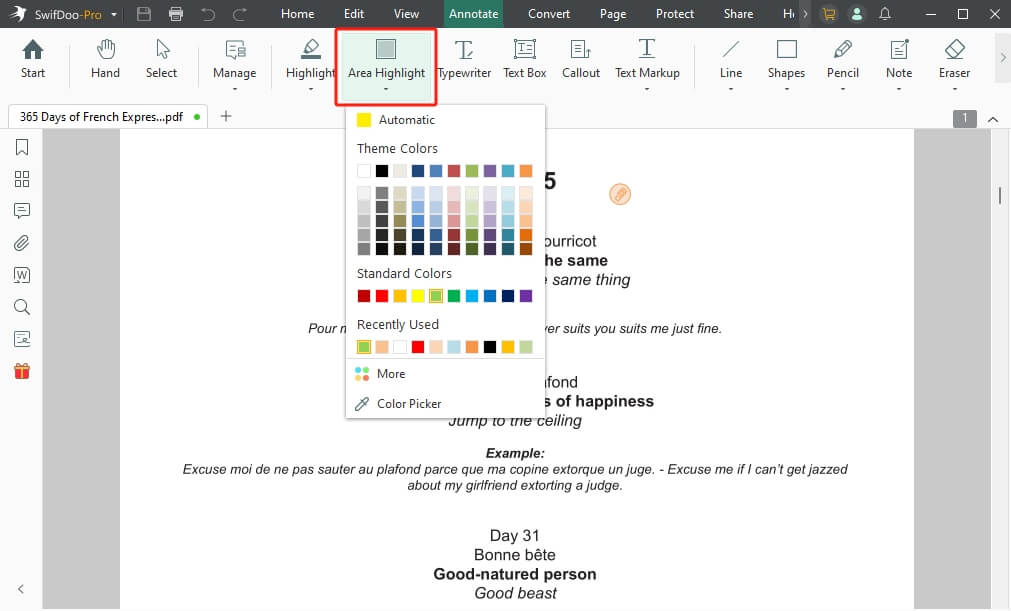Pick the purple standard color swatch
The image size is (1011, 611).
point(526,296)
